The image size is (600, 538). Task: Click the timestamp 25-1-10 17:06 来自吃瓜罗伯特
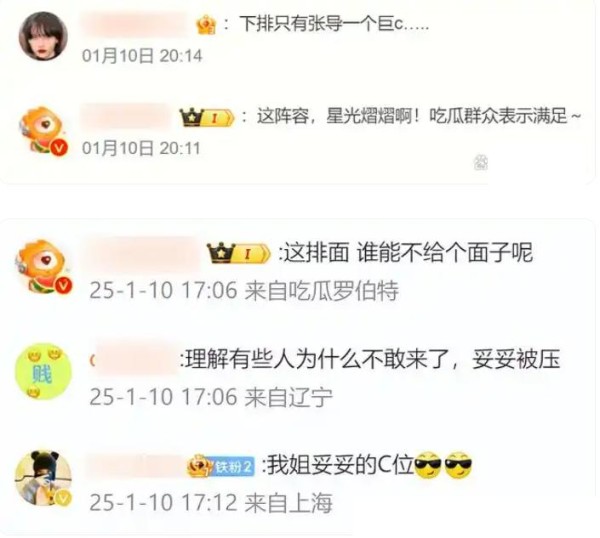(x=244, y=290)
